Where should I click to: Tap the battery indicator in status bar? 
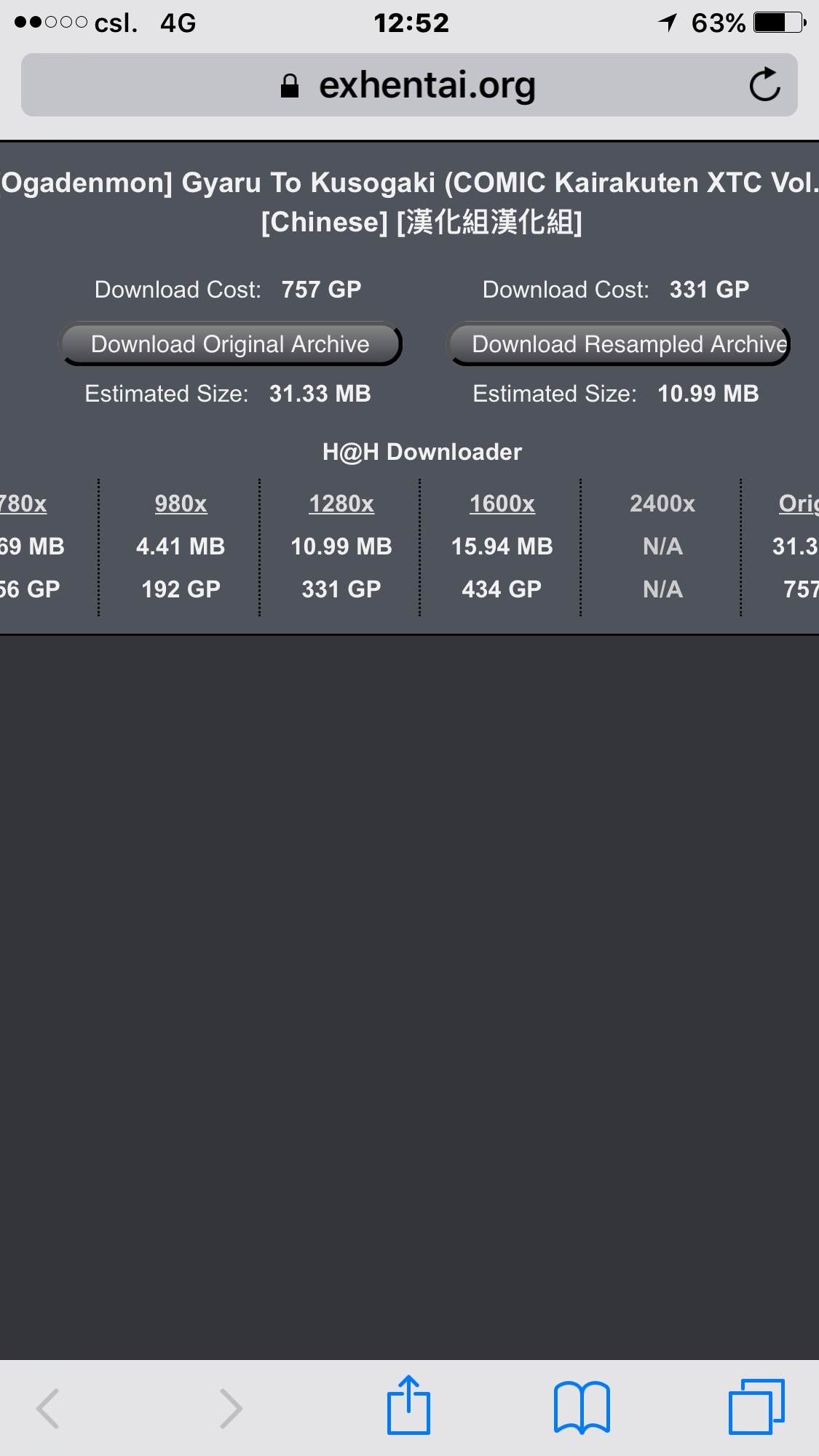tap(780, 23)
